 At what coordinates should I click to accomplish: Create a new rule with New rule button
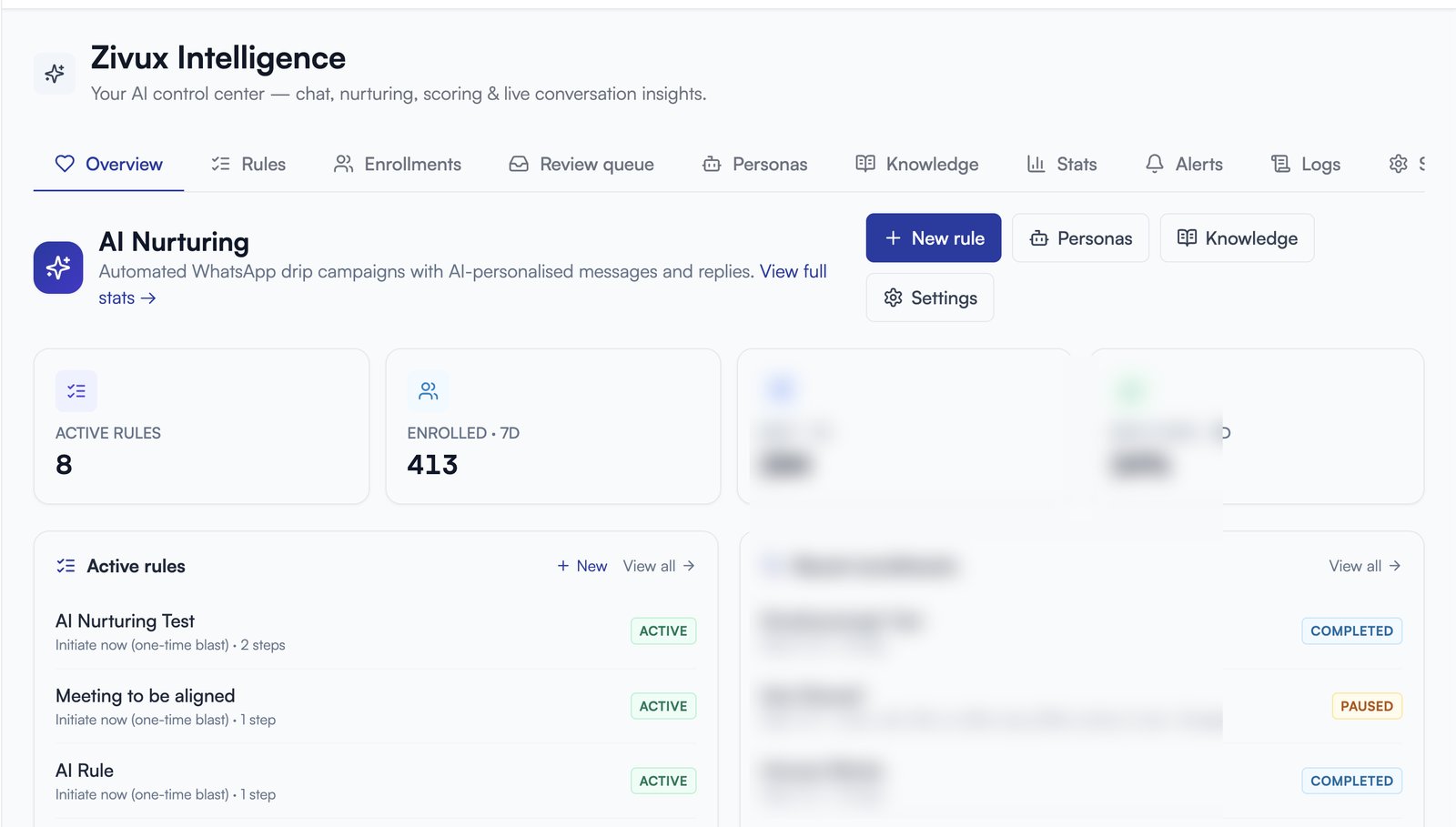934,238
